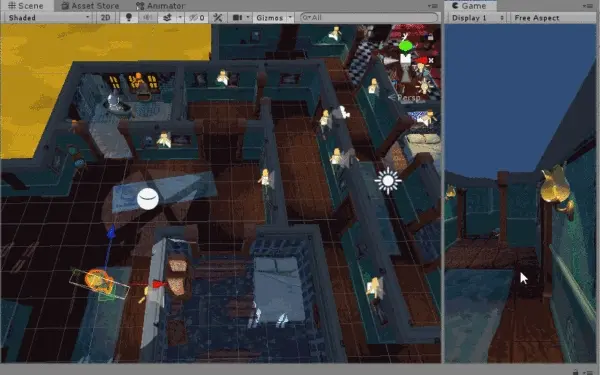600x375 pixels.
Task: Click the red move-gizmo axis arrow
Action: click(159, 284)
